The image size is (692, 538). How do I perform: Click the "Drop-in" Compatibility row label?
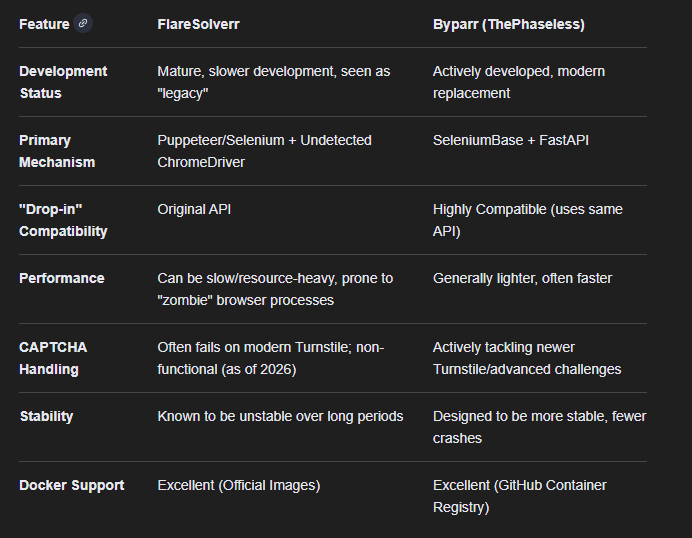point(63,220)
